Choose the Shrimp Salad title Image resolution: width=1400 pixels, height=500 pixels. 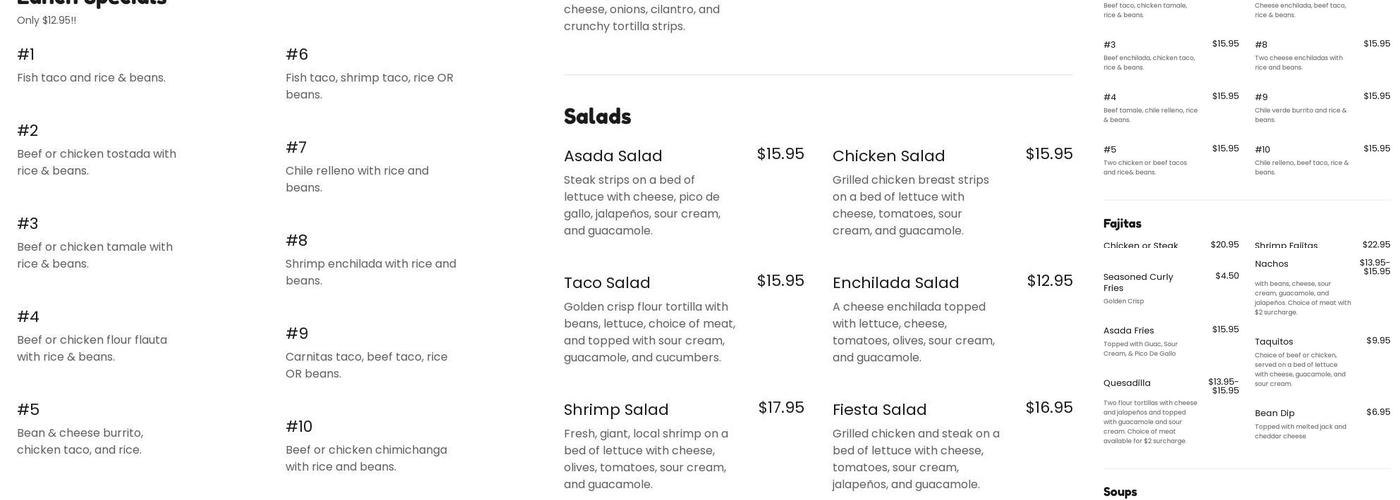[x=616, y=410]
